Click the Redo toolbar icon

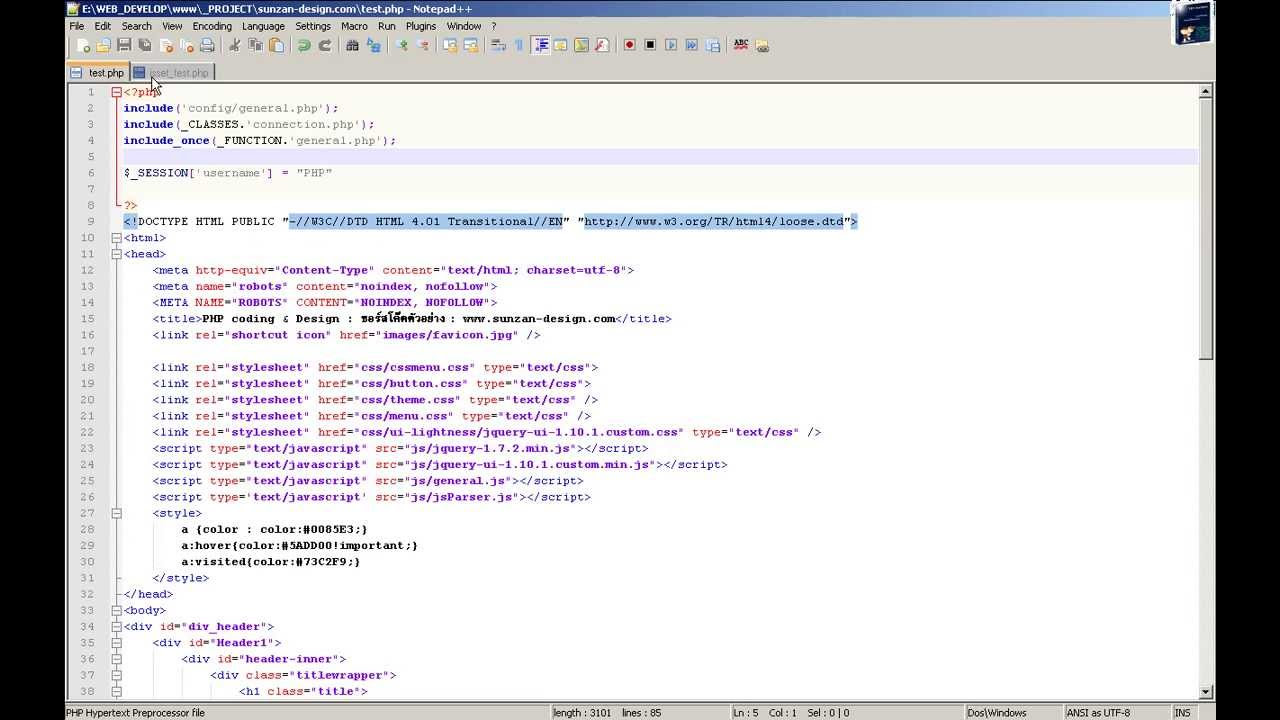point(324,45)
